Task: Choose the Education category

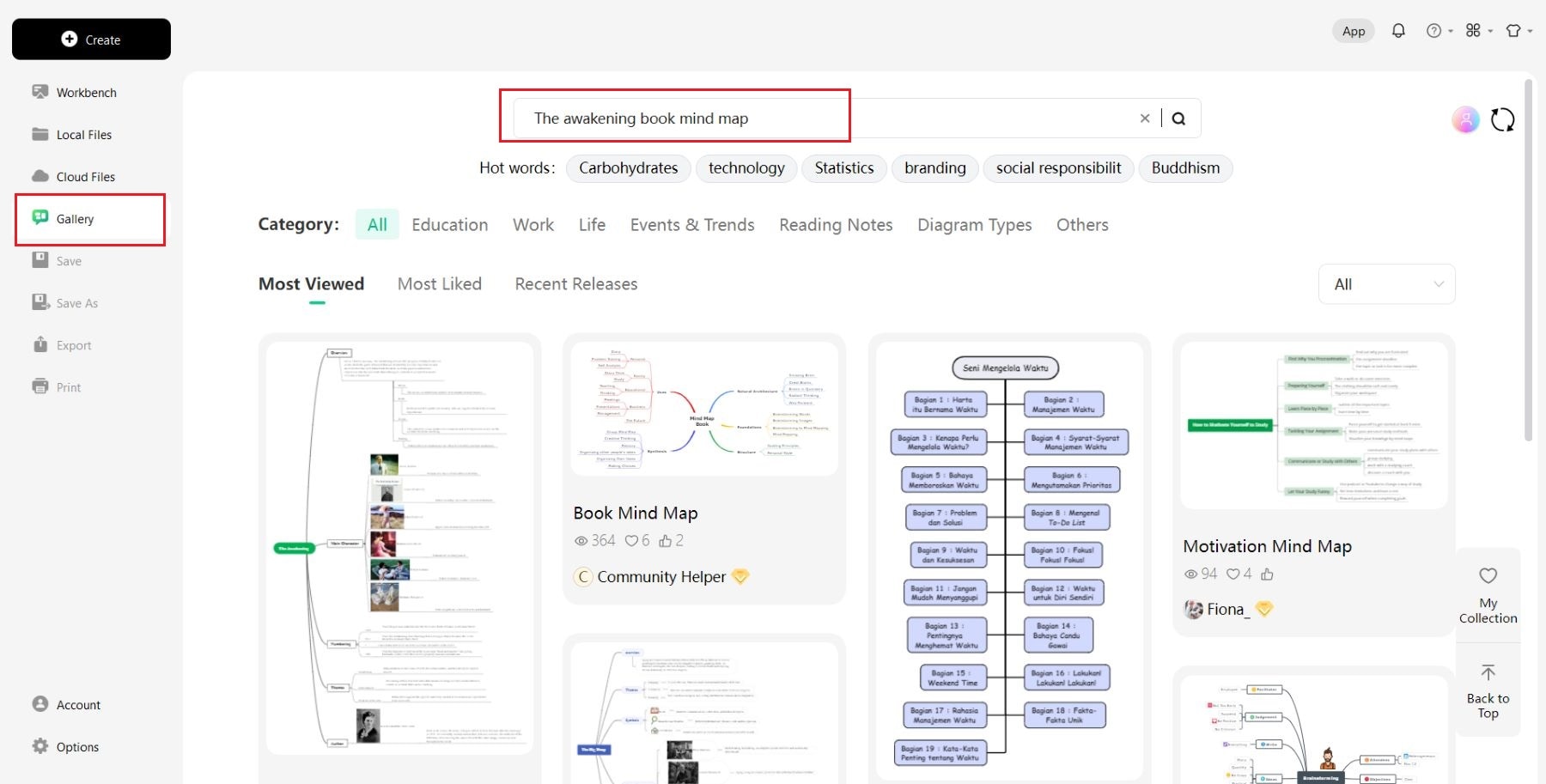Action: coord(450,225)
